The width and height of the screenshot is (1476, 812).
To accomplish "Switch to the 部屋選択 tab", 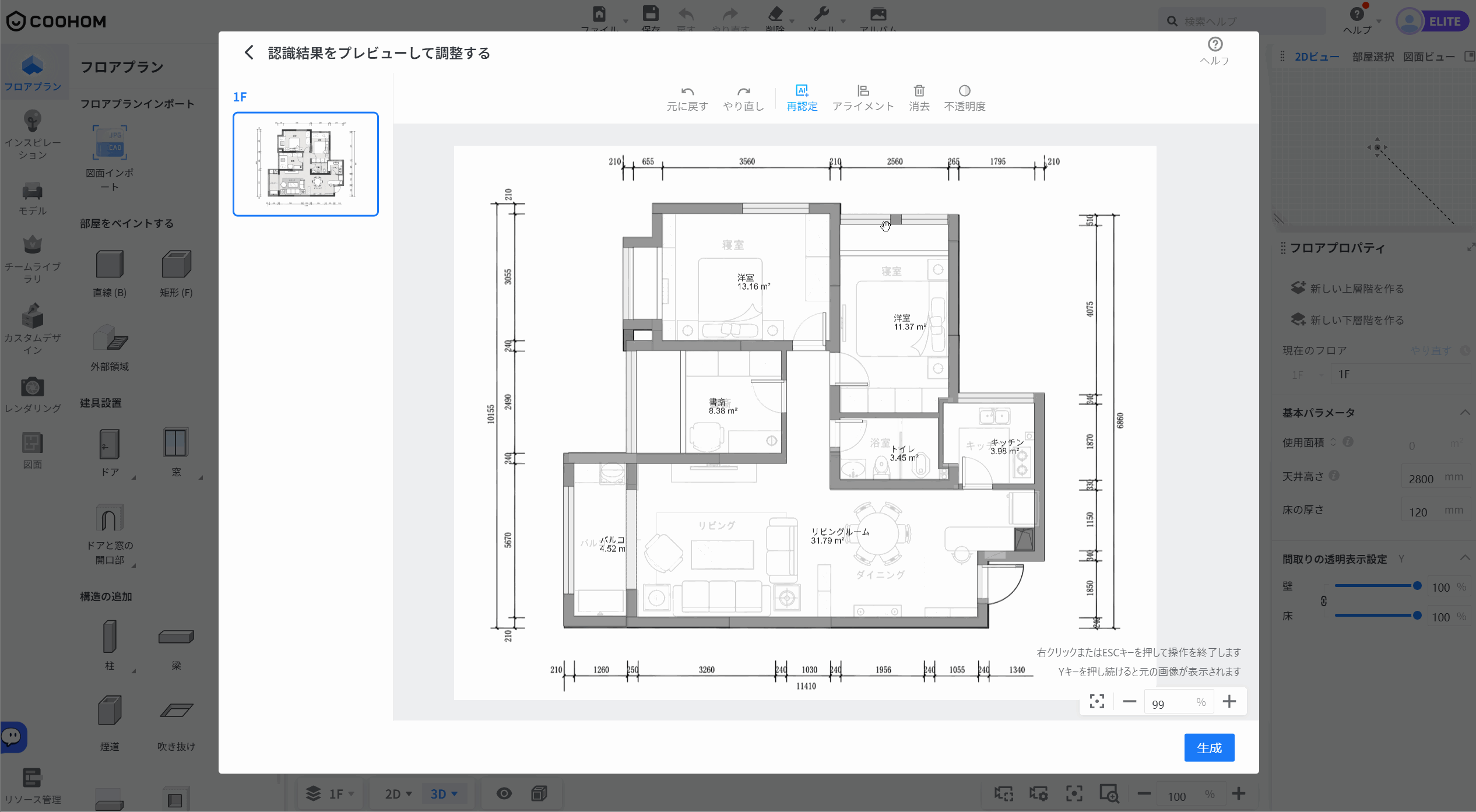I will pos(1373,57).
